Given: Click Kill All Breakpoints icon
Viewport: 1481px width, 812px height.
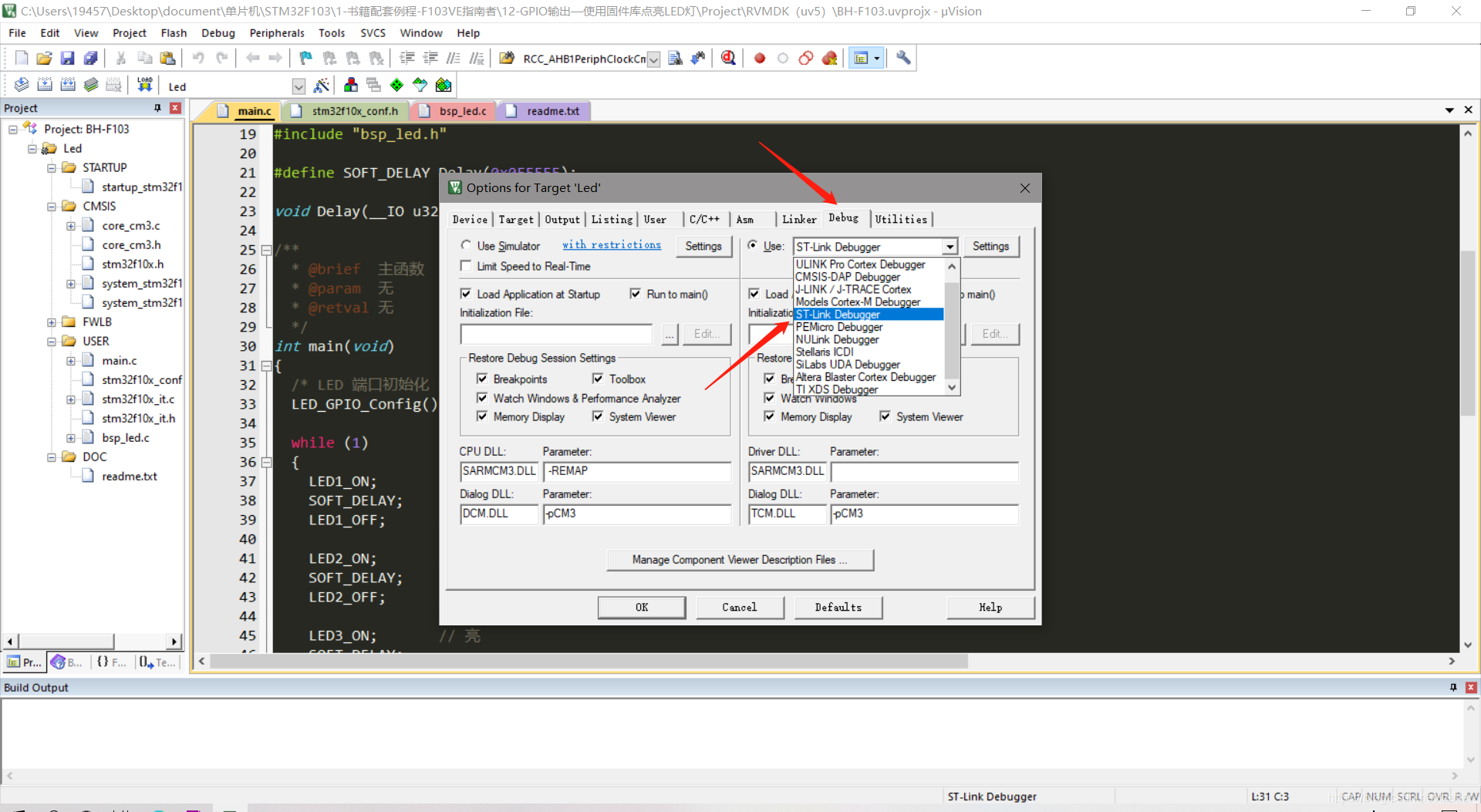Looking at the screenshot, I should tap(830, 59).
